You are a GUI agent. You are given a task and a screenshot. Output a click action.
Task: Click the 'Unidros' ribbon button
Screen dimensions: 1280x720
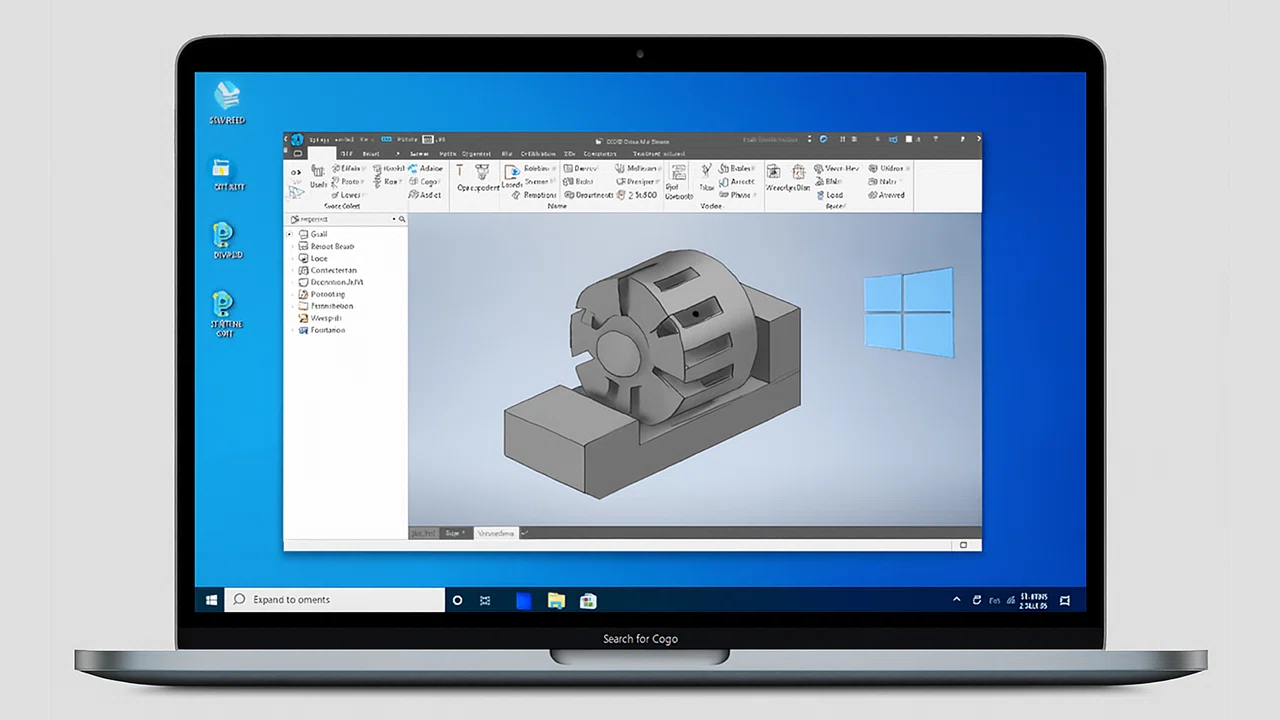coord(888,169)
